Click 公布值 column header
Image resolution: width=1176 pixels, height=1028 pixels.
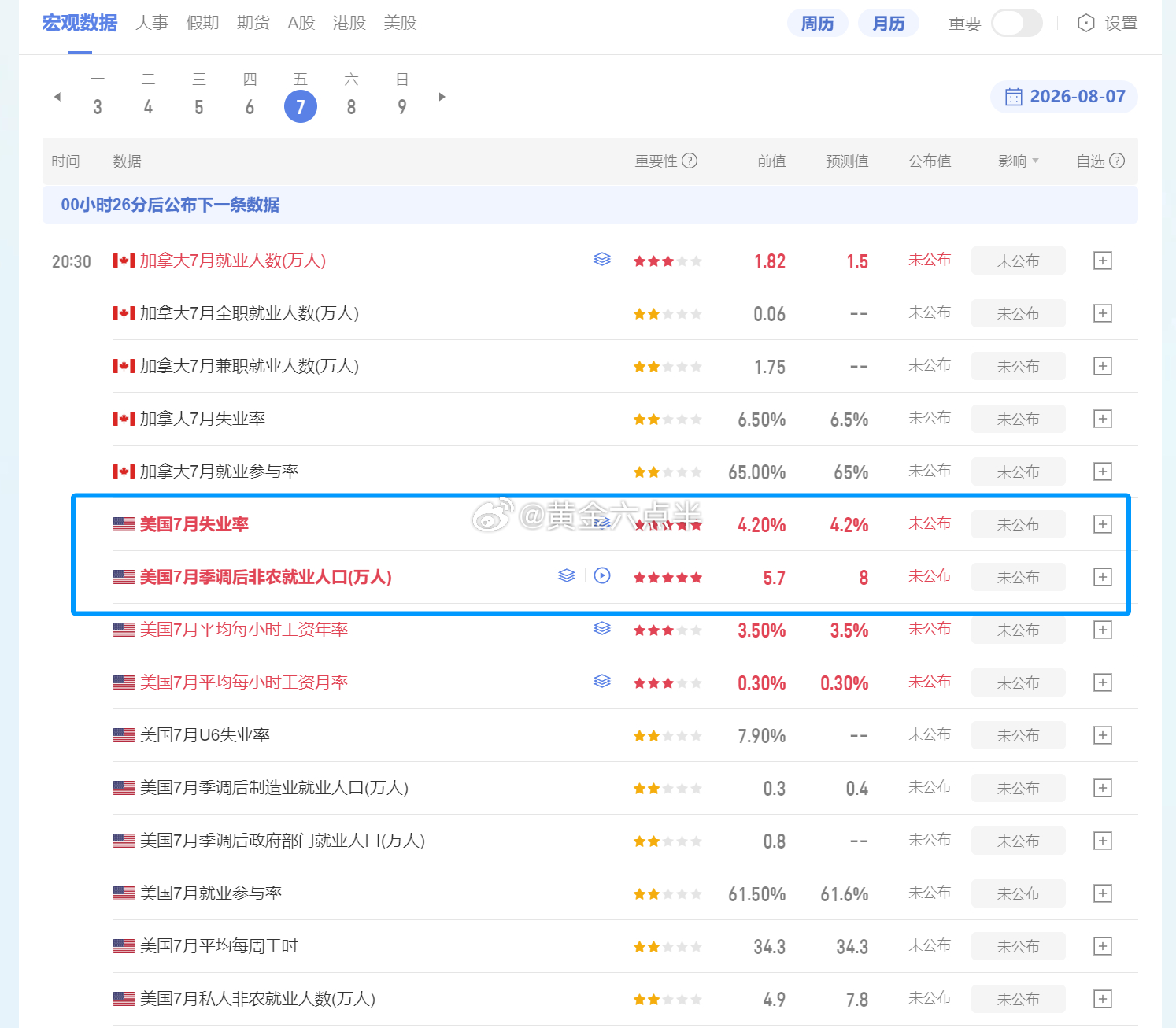click(930, 161)
